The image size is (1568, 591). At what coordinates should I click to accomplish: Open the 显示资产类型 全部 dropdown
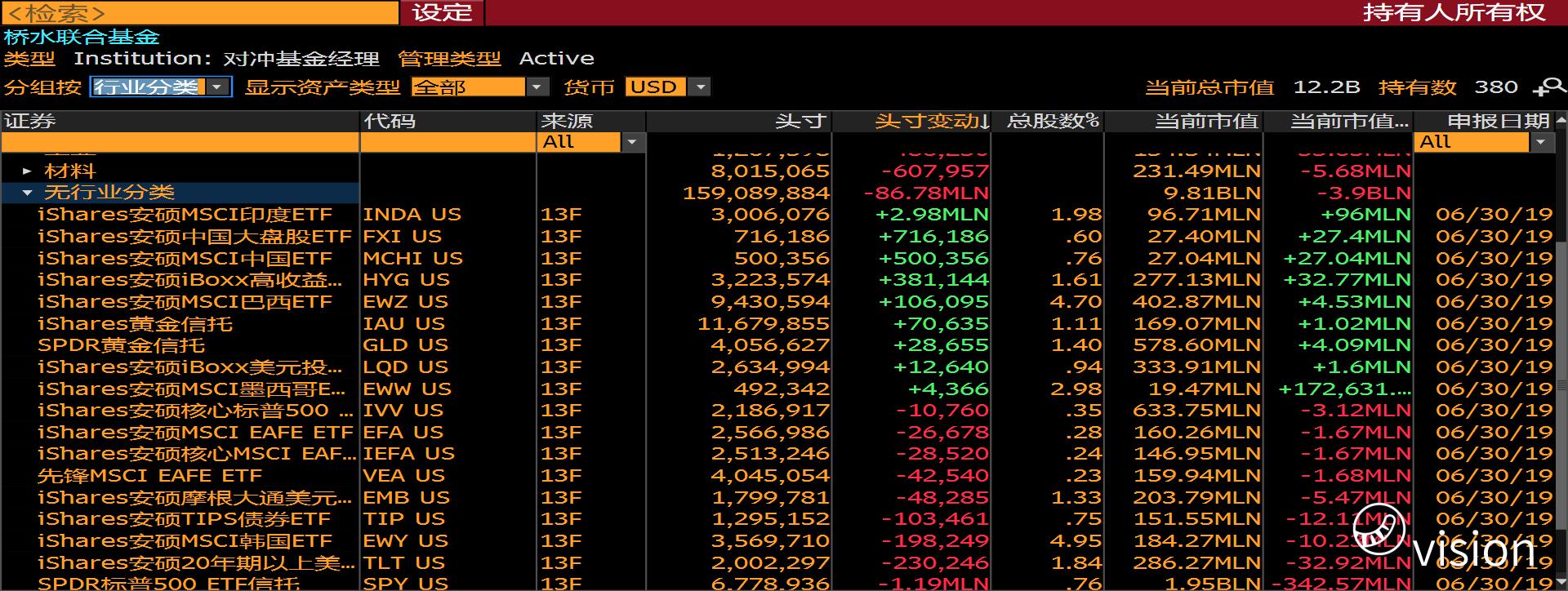(479, 87)
